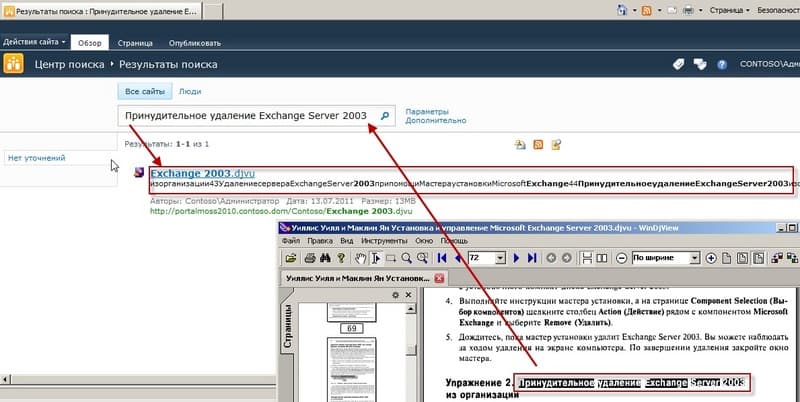The height and width of the screenshot is (402, 800).
Task: Click the Zoom out minus icon in WinDjView
Action: click(621, 258)
